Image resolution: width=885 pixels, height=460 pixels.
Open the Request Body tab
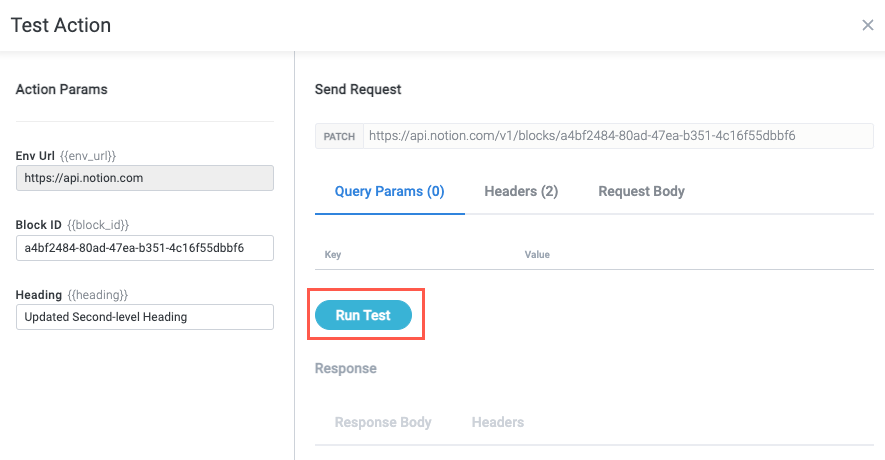[641, 191]
